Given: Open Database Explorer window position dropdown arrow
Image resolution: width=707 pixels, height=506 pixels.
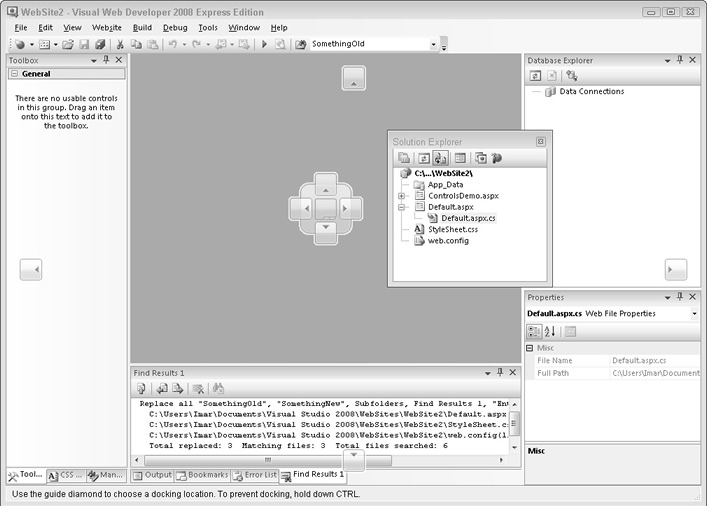Looking at the screenshot, I should click(x=667, y=60).
